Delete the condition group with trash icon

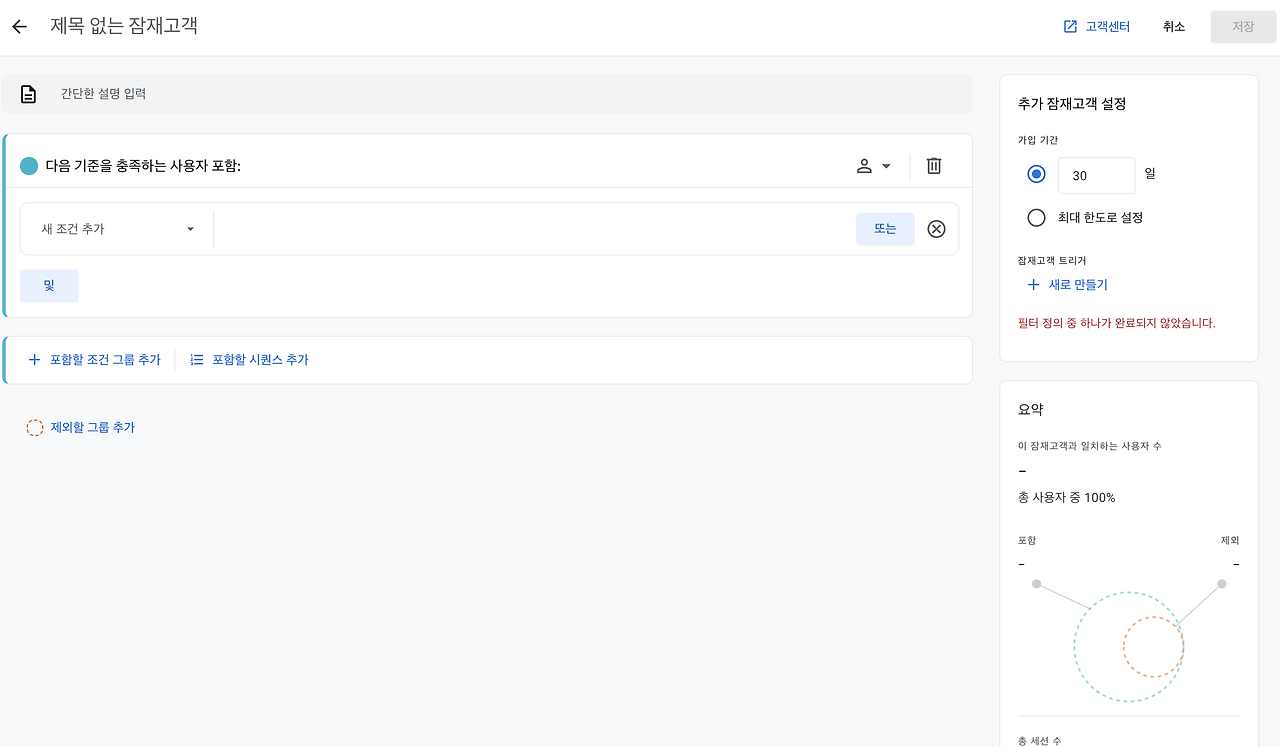(934, 166)
